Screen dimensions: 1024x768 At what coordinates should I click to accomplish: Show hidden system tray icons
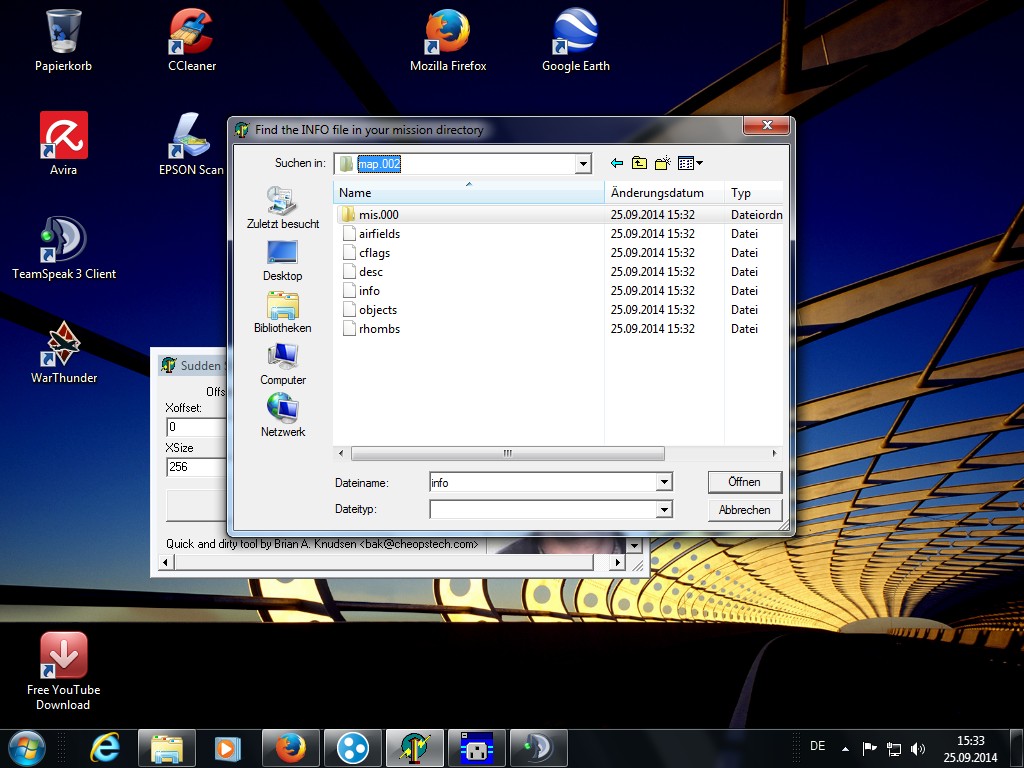point(845,749)
